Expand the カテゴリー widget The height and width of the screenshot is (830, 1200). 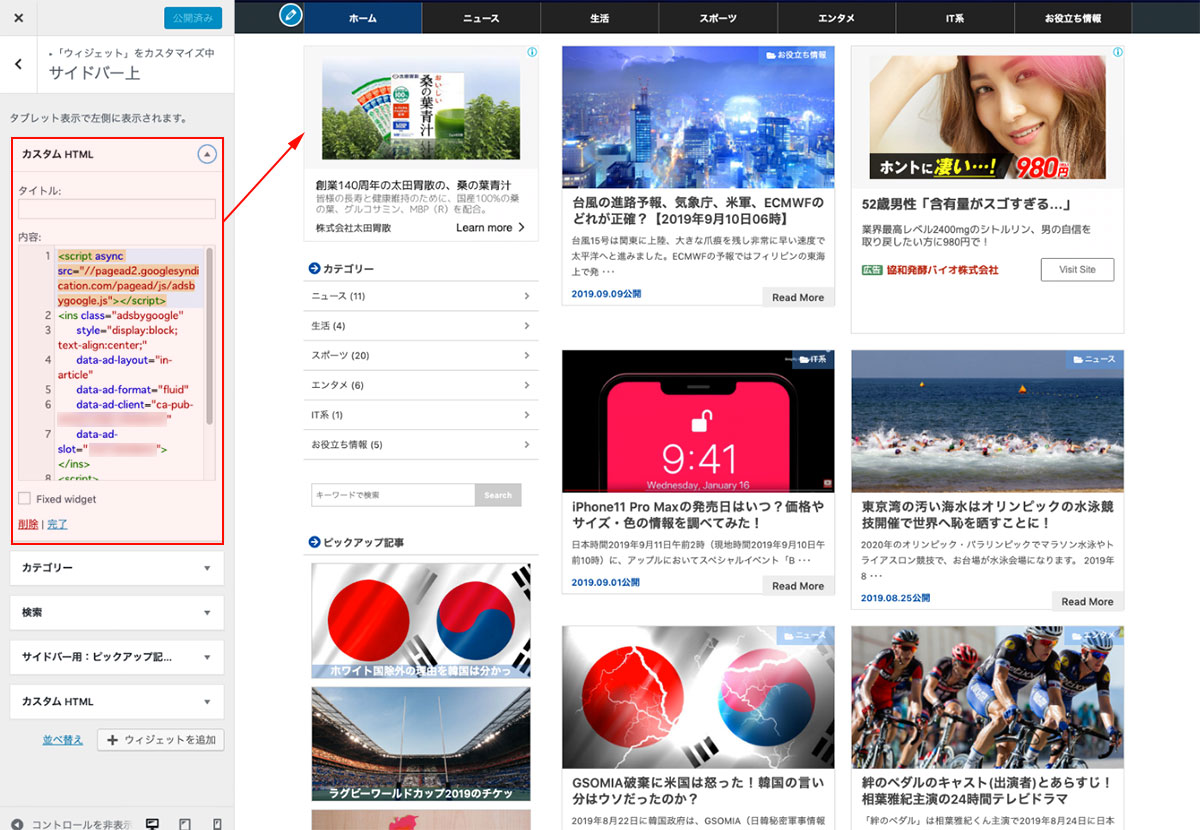tap(117, 568)
